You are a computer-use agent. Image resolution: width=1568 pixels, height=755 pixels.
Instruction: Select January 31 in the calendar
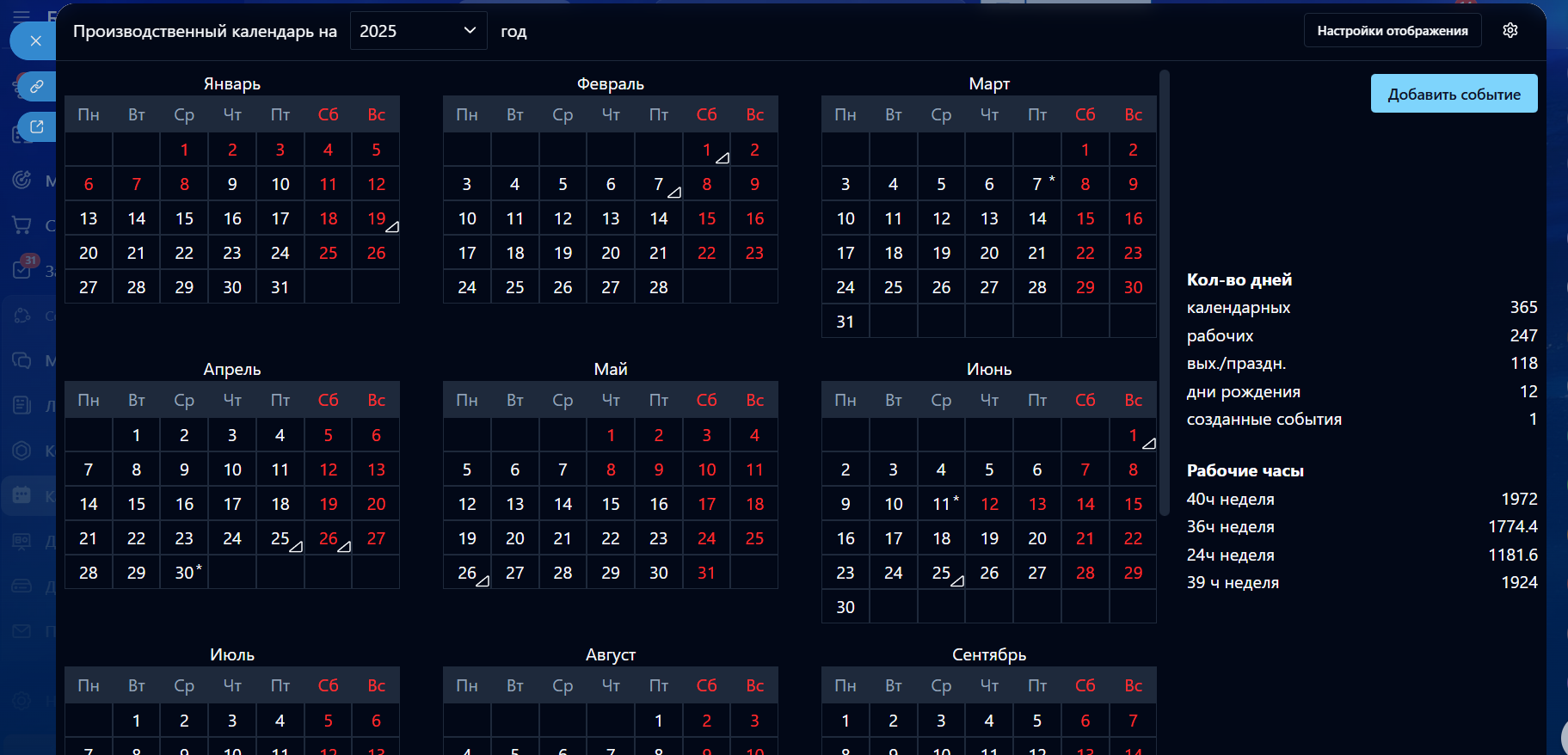(x=280, y=287)
